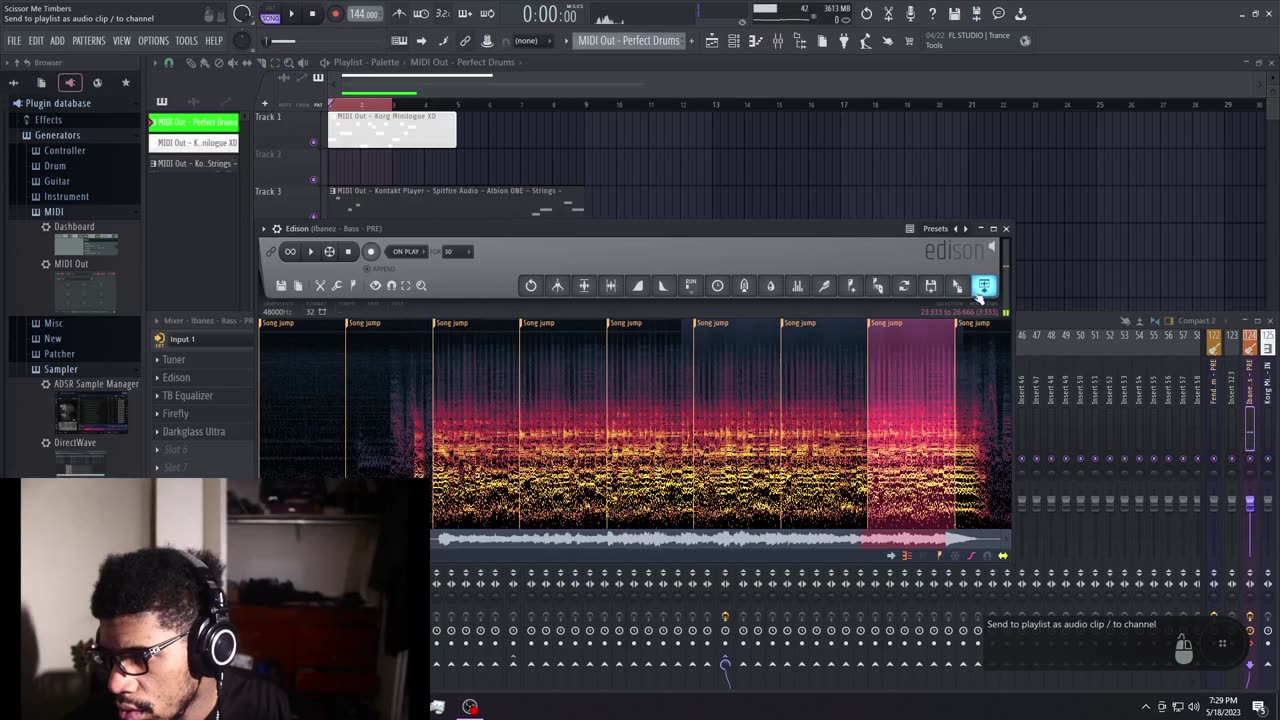Click the Edison stop button

tap(348, 252)
